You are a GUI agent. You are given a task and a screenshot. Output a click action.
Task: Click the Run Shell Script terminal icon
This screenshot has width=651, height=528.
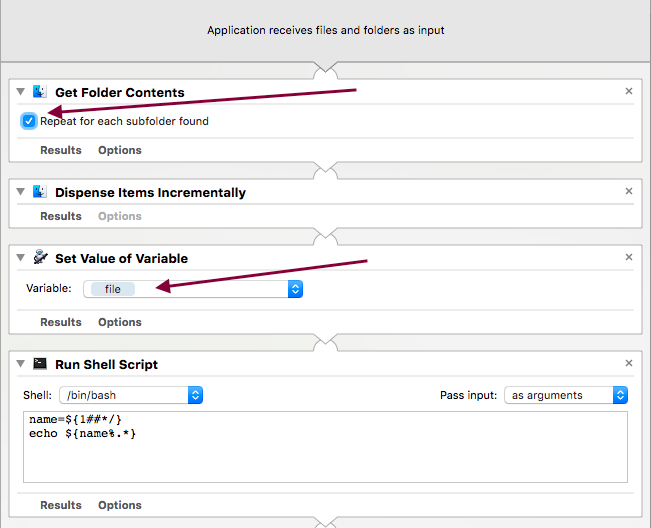click(40, 364)
